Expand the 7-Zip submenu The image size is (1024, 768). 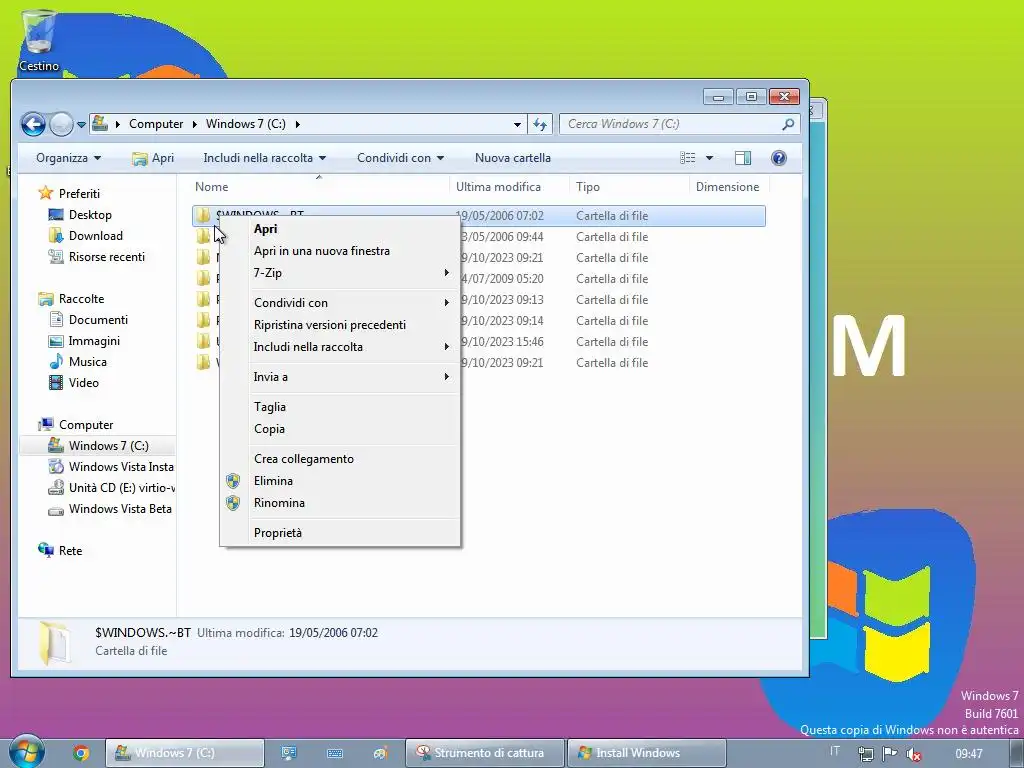click(x=340, y=273)
